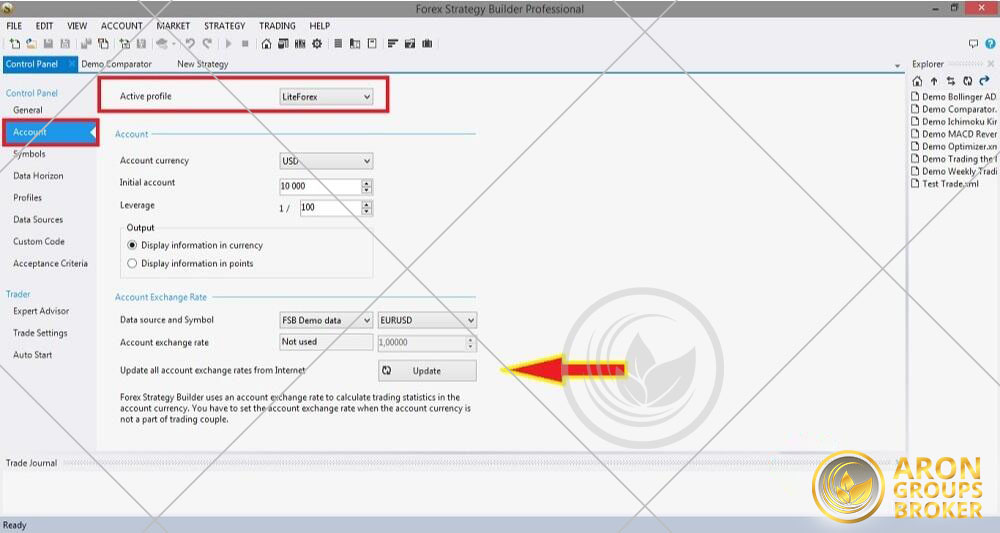Click the Account exchange rate spinner
This screenshot has width=1000, height=533.
coord(470,343)
